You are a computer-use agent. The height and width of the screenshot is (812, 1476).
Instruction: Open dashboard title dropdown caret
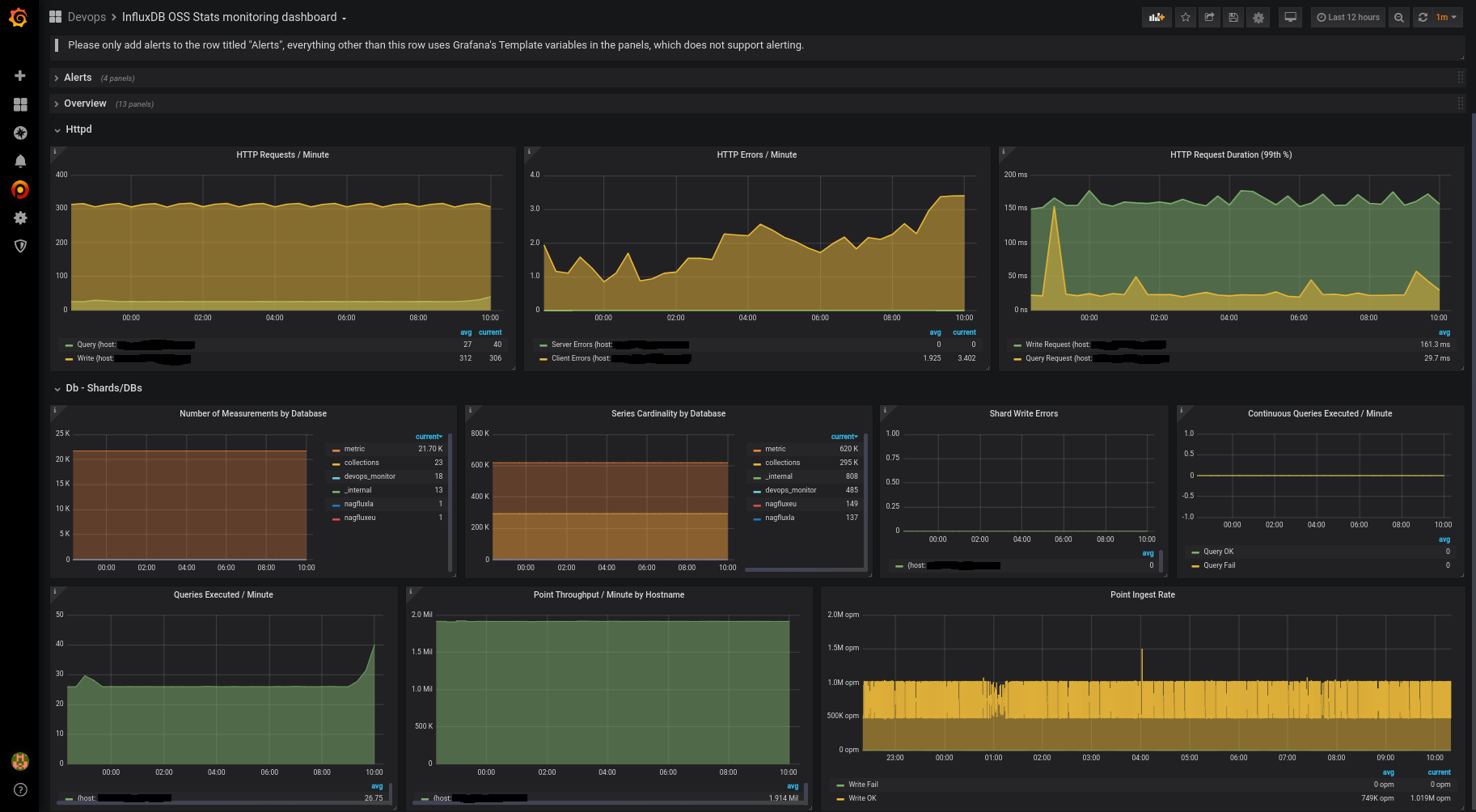point(344,18)
